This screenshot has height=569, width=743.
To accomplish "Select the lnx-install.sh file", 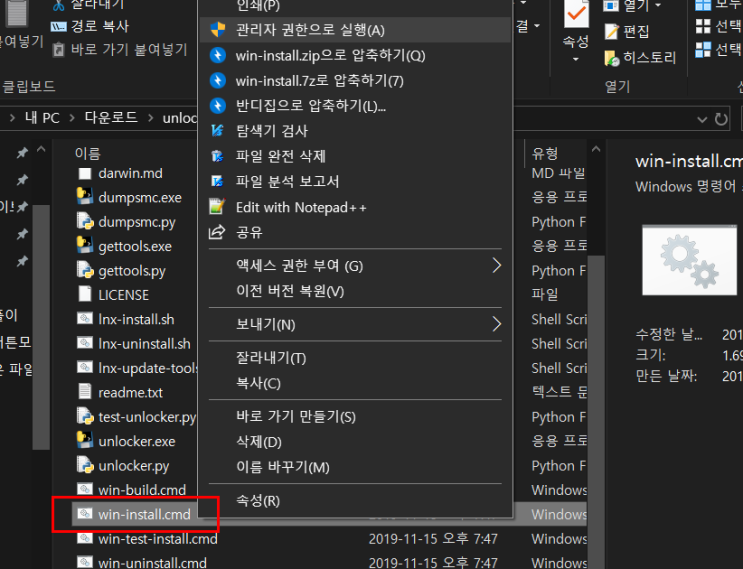I will click(x=136, y=319).
